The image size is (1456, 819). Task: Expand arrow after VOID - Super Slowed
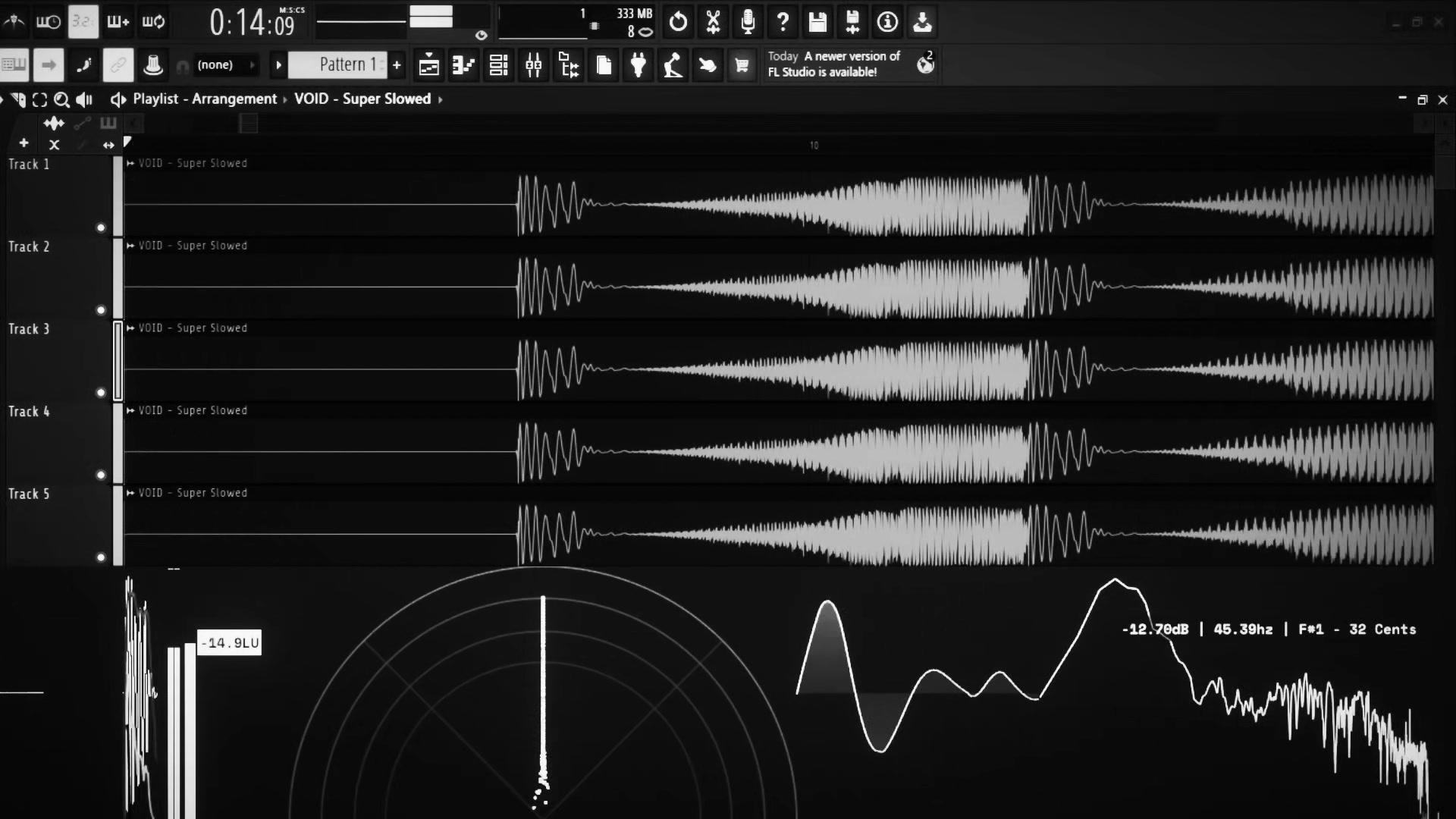point(440,99)
